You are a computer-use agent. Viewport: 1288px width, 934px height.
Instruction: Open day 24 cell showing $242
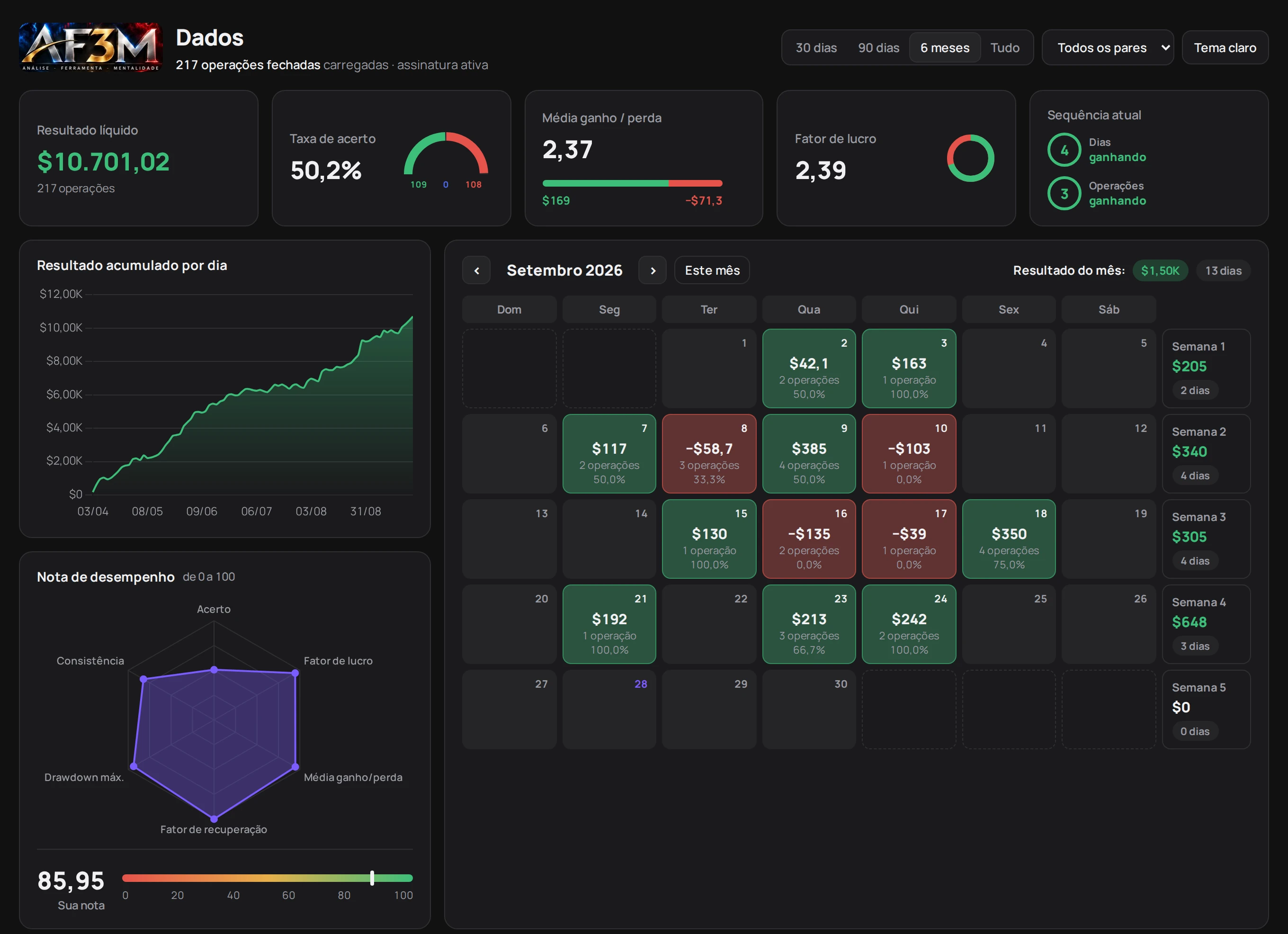click(909, 624)
